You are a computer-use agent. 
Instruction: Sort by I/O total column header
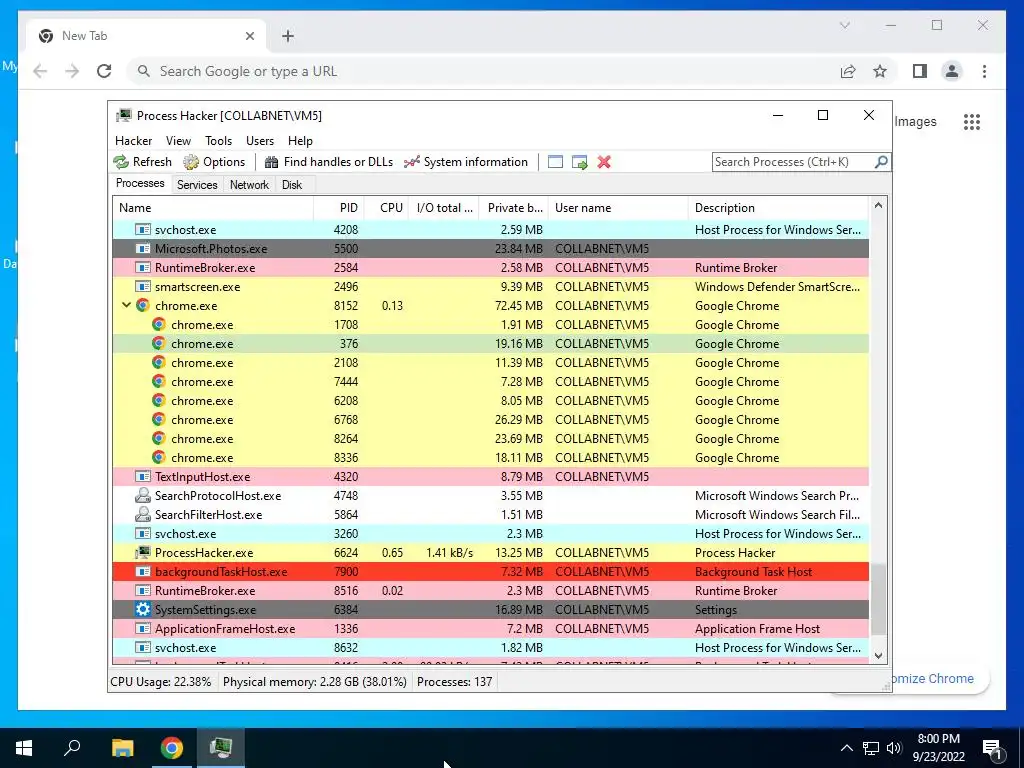coord(444,208)
